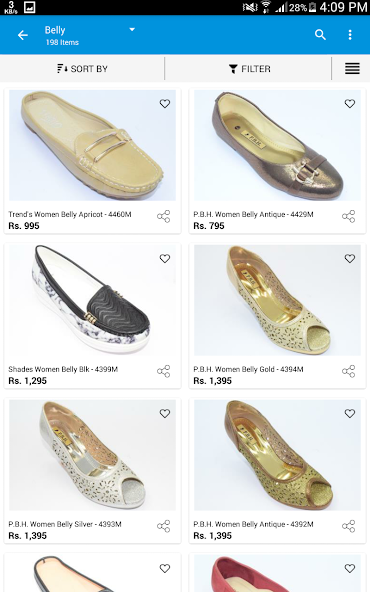View the gold peep-toe P.B.H. shoe image
The width and height of the screenshot is (370, 592).
coord(278,300)
